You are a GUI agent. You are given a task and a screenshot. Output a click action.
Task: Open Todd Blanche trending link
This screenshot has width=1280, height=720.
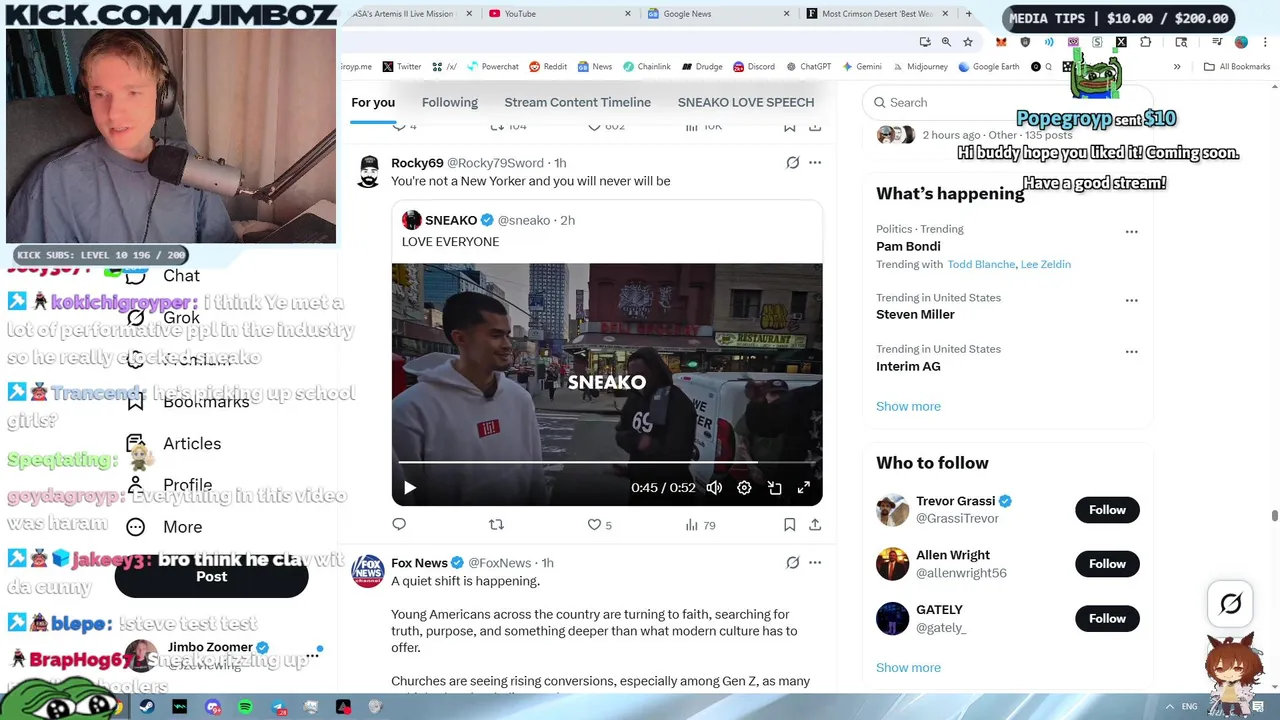(x=981, y=264)
